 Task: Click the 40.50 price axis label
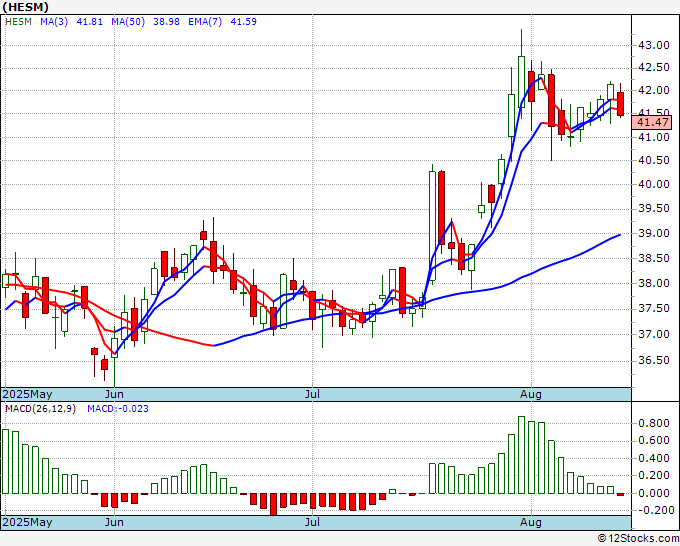pyautogui.click(x=653, y=160)
